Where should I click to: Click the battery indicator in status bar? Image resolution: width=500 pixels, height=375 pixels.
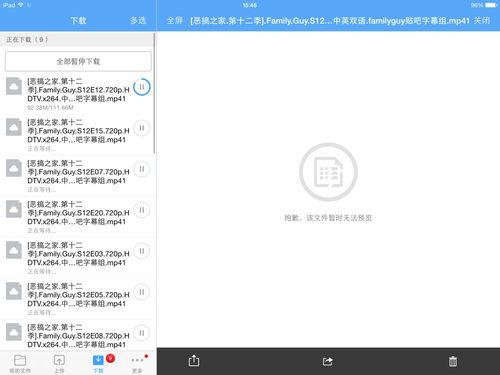tap(491, 5)
